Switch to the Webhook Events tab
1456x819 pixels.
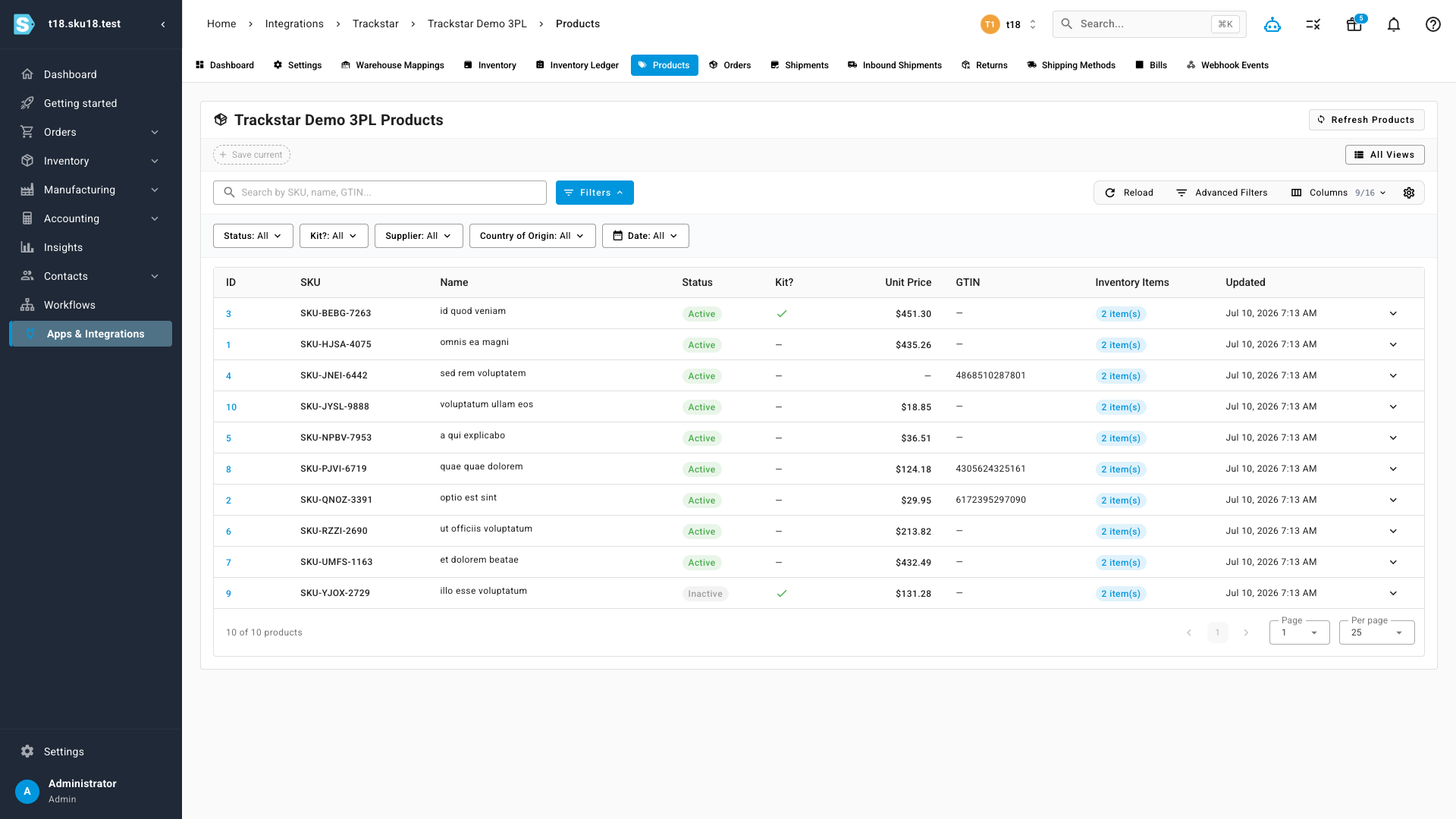pyautogui.click(x=1228, y=65)
